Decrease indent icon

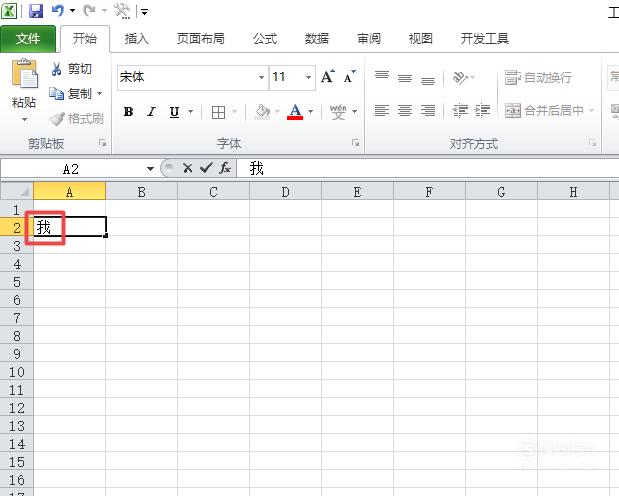pos(460,111)
